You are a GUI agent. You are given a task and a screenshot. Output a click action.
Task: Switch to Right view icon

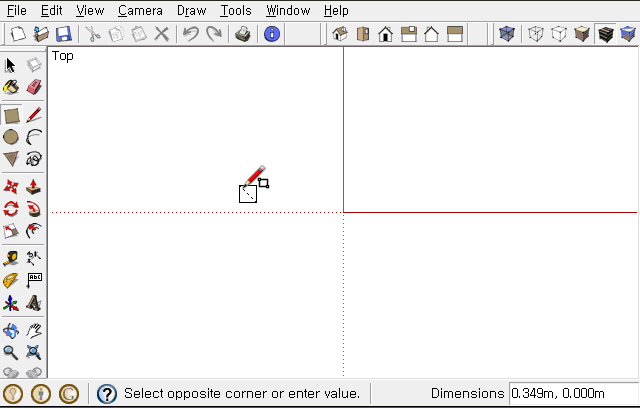(x=409, y=34)
